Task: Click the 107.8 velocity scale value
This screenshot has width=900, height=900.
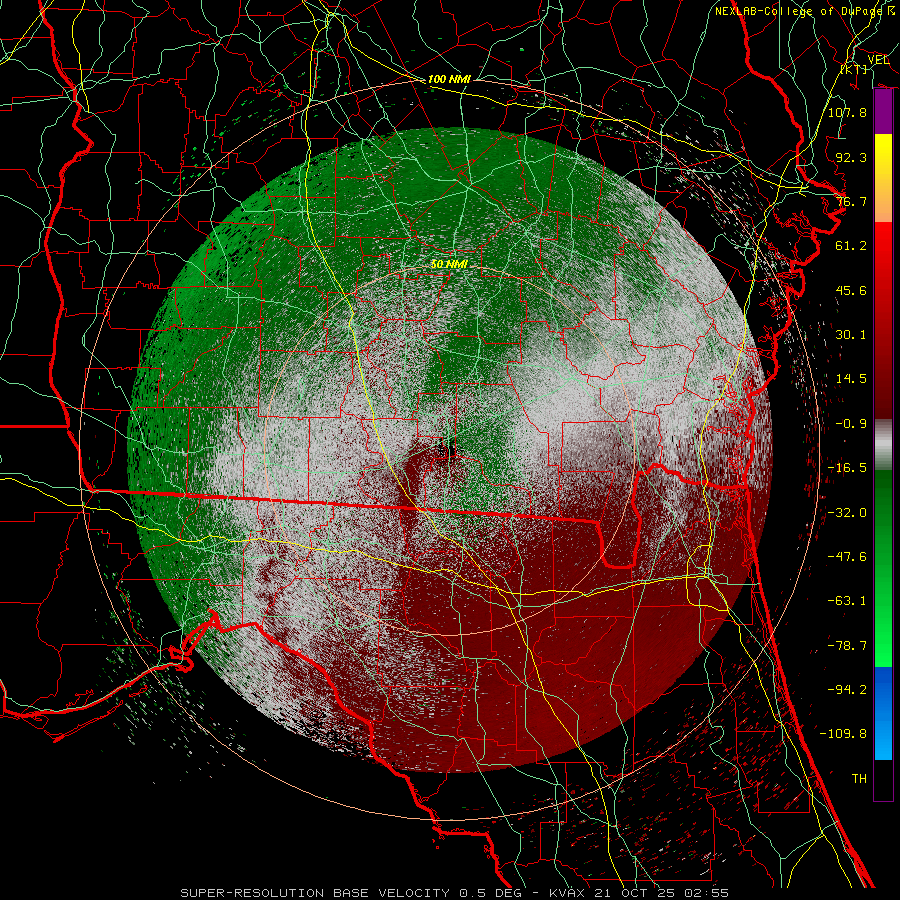Action: point(847,112)
